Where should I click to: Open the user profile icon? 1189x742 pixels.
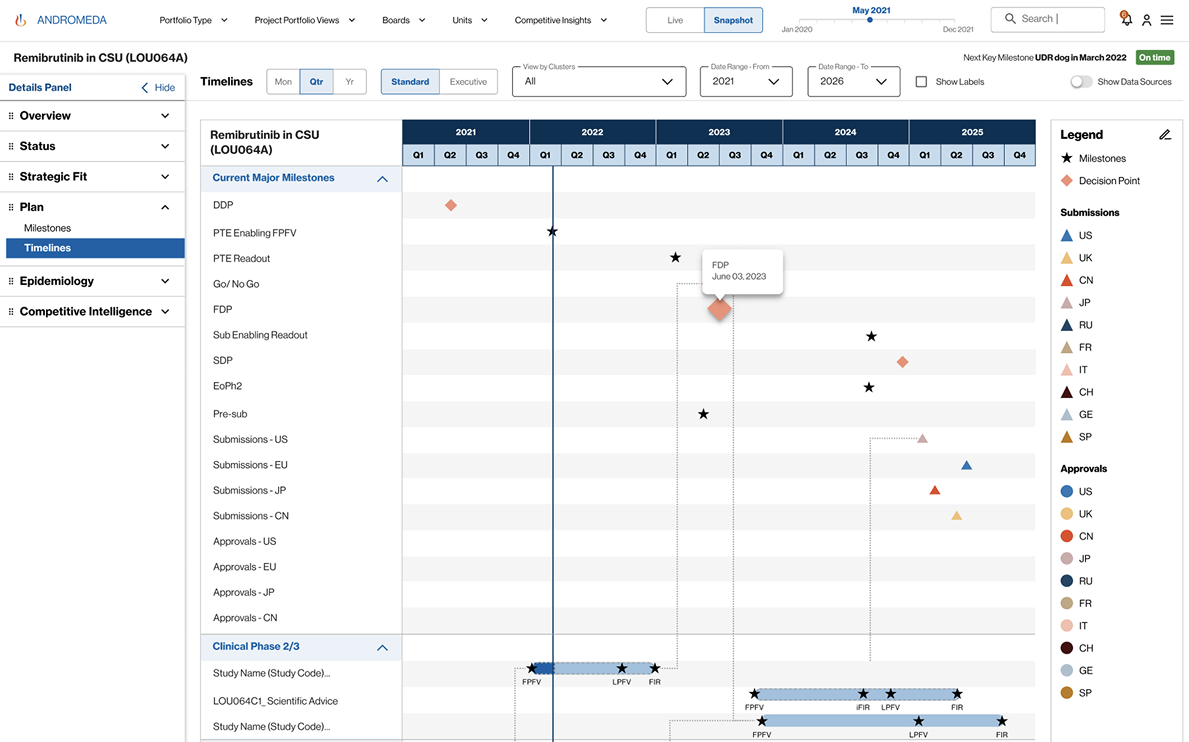[1147, 20]
